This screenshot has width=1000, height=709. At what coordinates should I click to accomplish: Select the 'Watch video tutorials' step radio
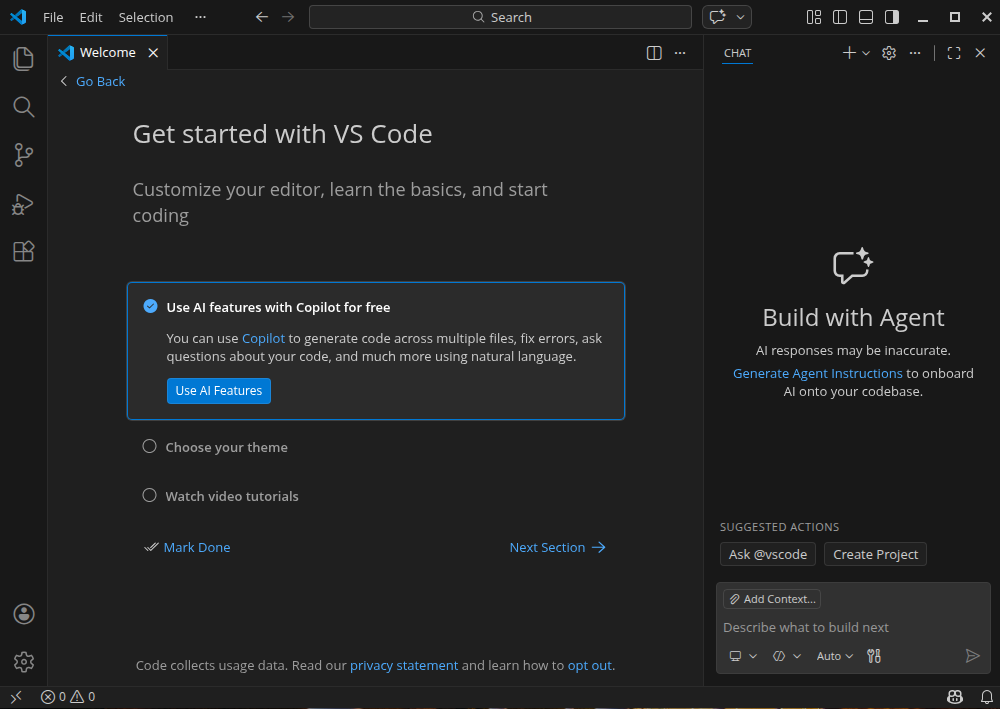tap(150, 495)
